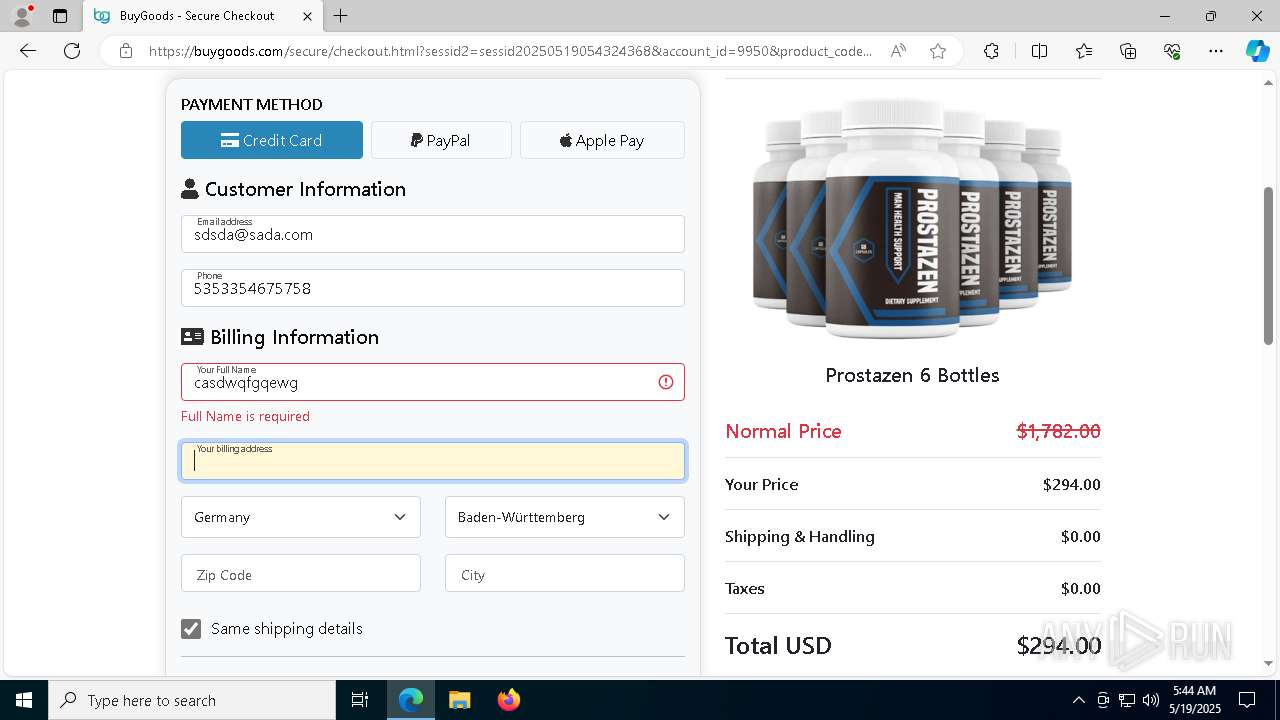Launch Firefox from the taskbar
Image resolution: width=1280 pixels, height=720 pixels.
tap(509, 700)
